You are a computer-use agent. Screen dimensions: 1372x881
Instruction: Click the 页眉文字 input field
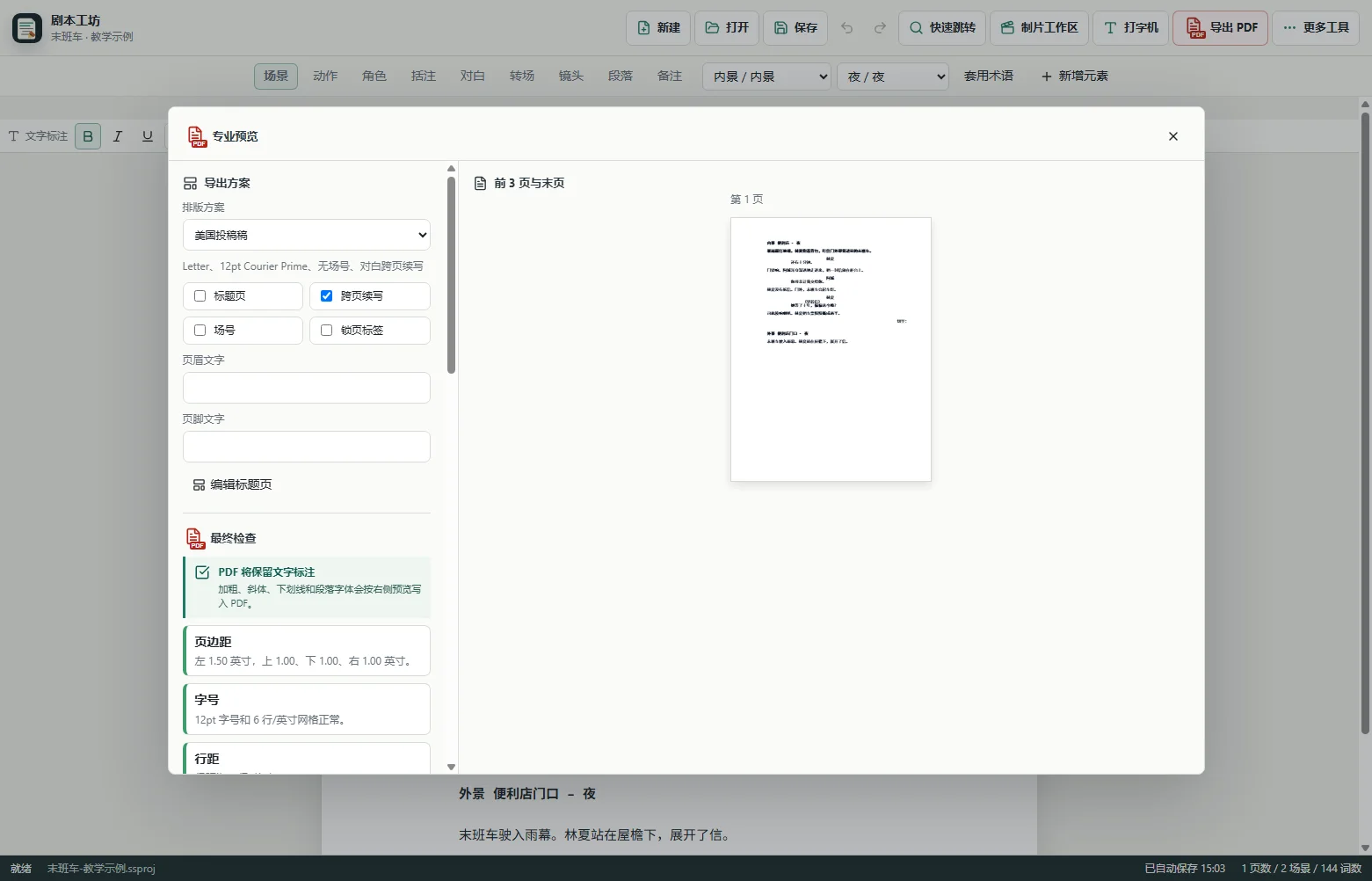point(307,388)
